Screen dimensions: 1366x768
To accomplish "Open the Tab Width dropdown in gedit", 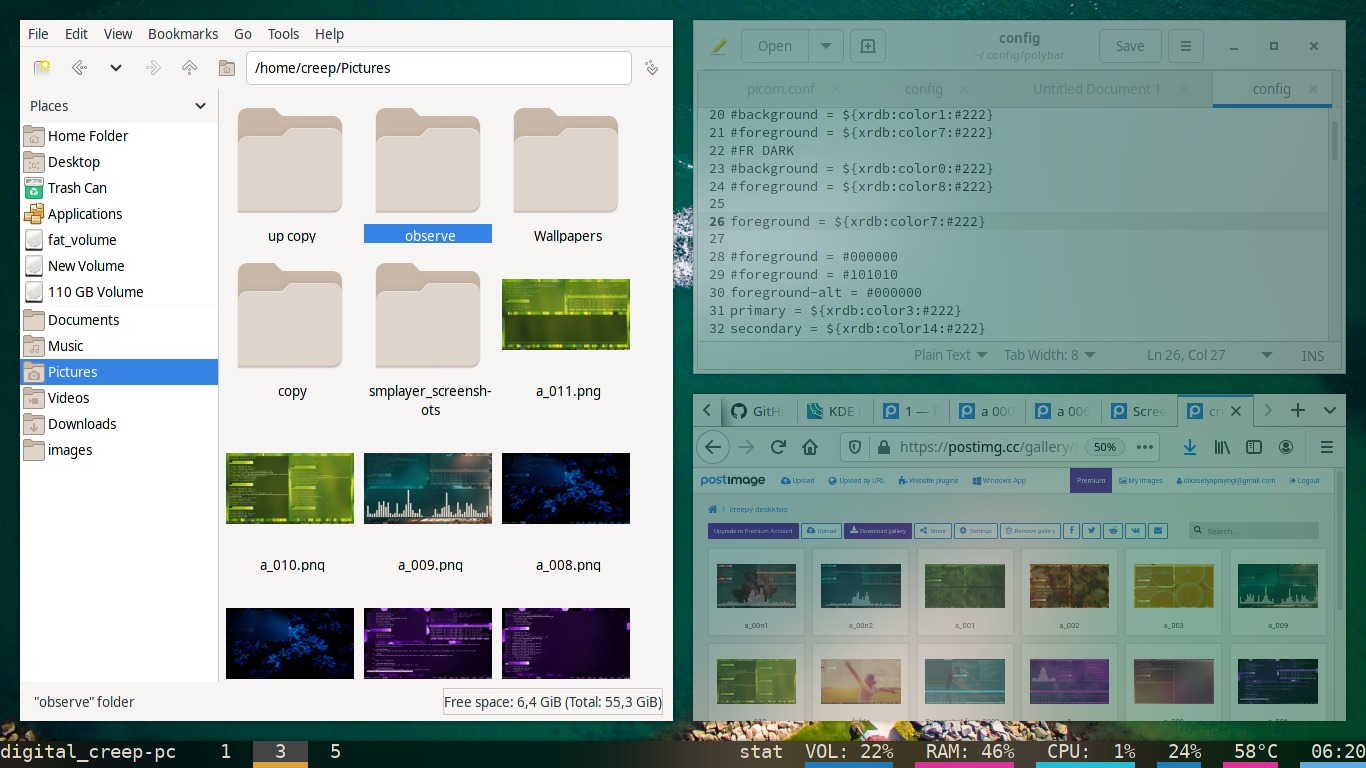I will 1050,355.
